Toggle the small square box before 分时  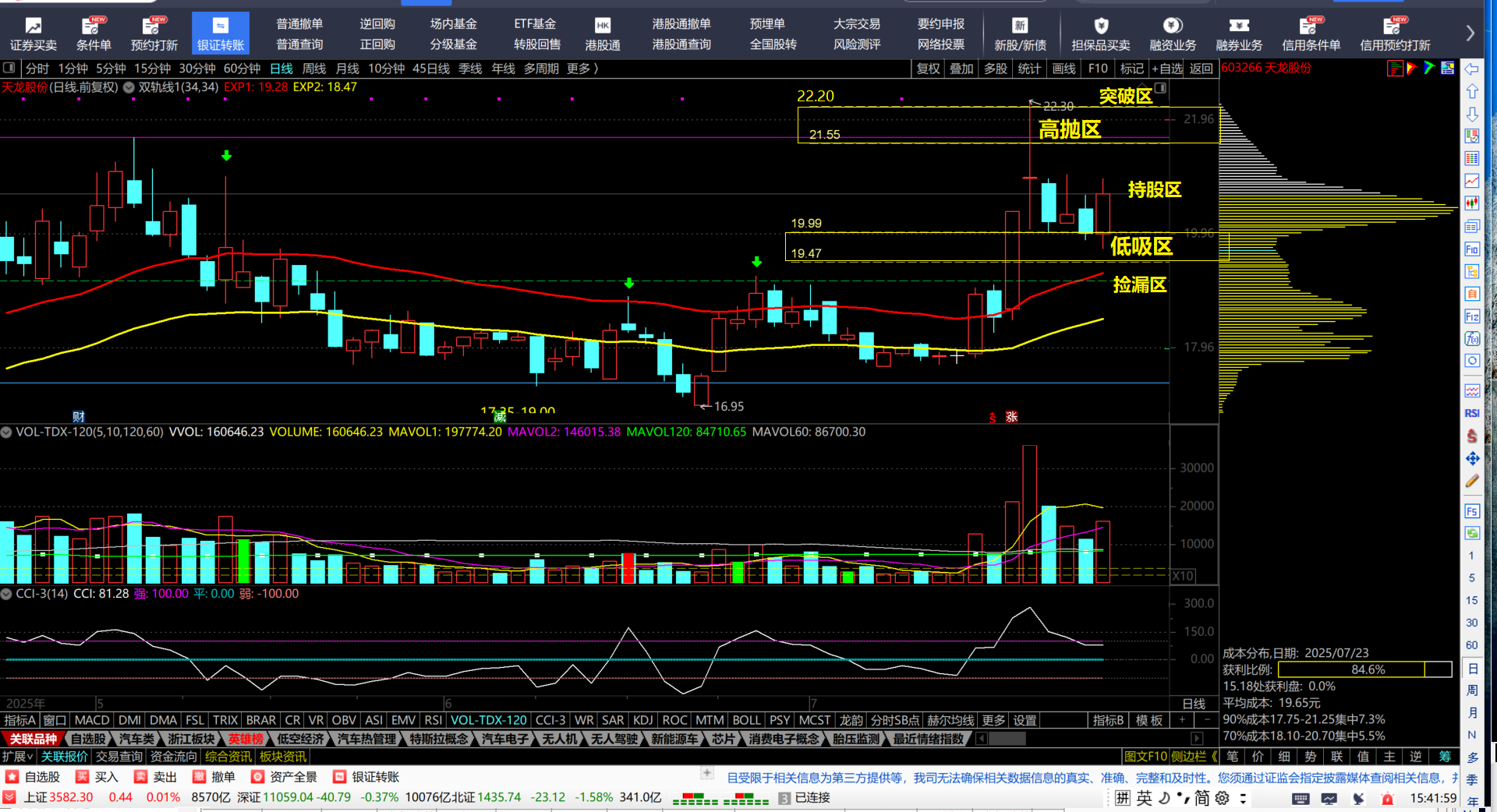(9, 68)
